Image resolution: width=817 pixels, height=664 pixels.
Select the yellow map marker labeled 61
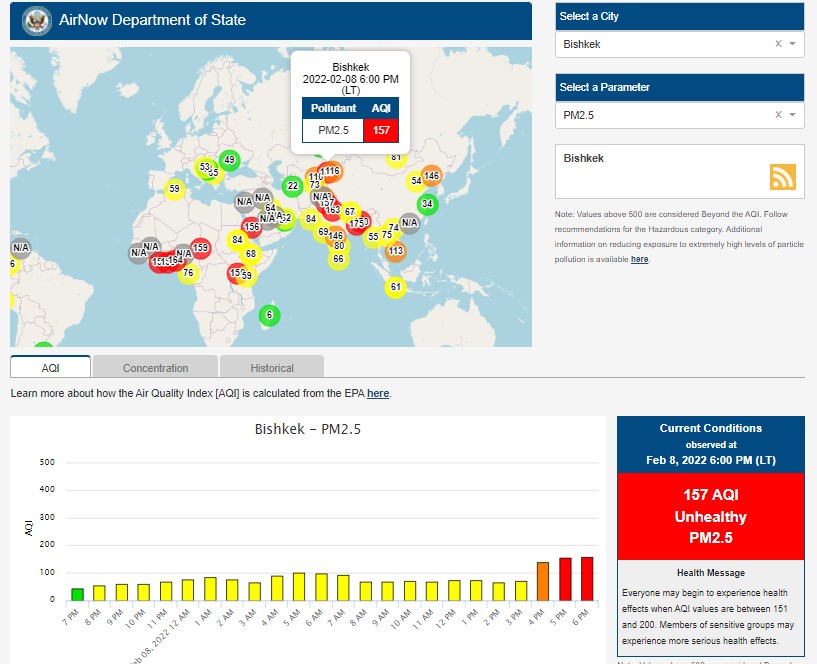click(x=396, y=287)
